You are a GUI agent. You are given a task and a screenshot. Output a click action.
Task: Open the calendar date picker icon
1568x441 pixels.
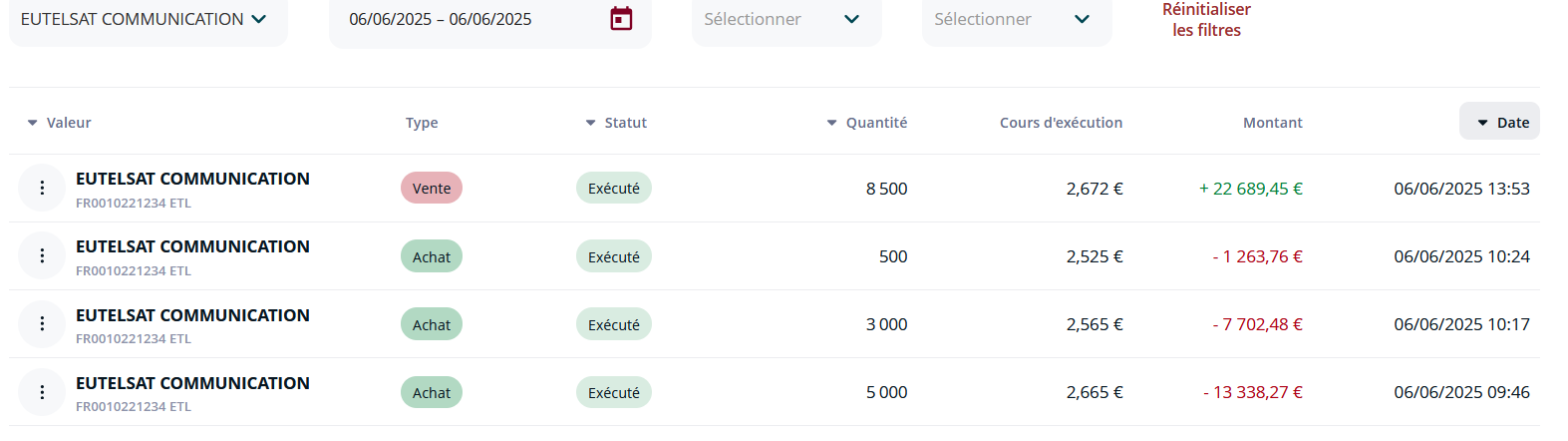tap(621, 19)
